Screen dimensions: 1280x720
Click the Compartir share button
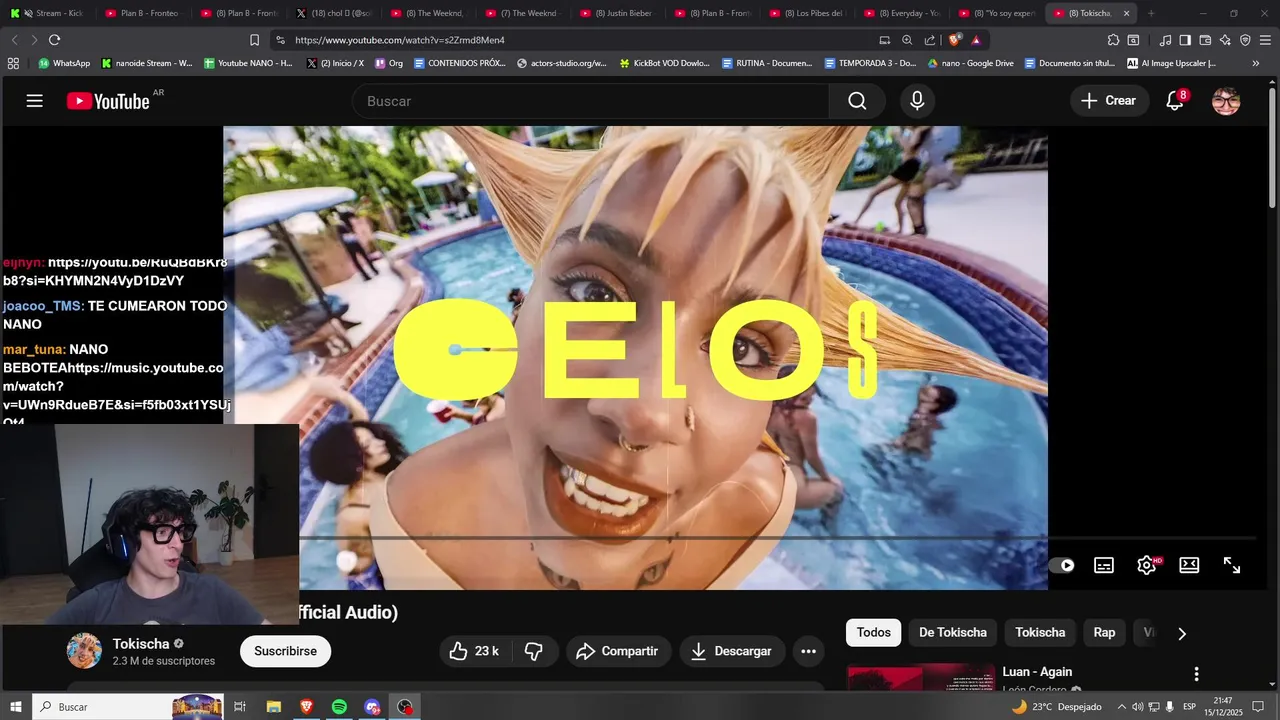pos(617,651)
